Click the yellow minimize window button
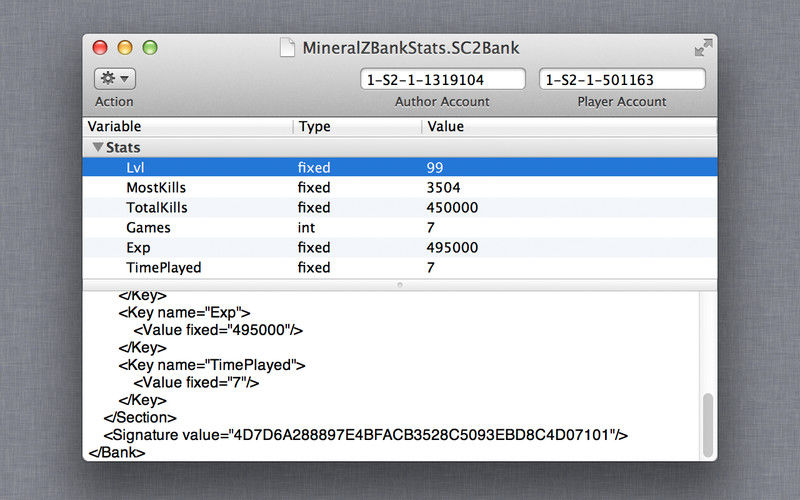This screenshot has width=800, height=500. (125, 47)
